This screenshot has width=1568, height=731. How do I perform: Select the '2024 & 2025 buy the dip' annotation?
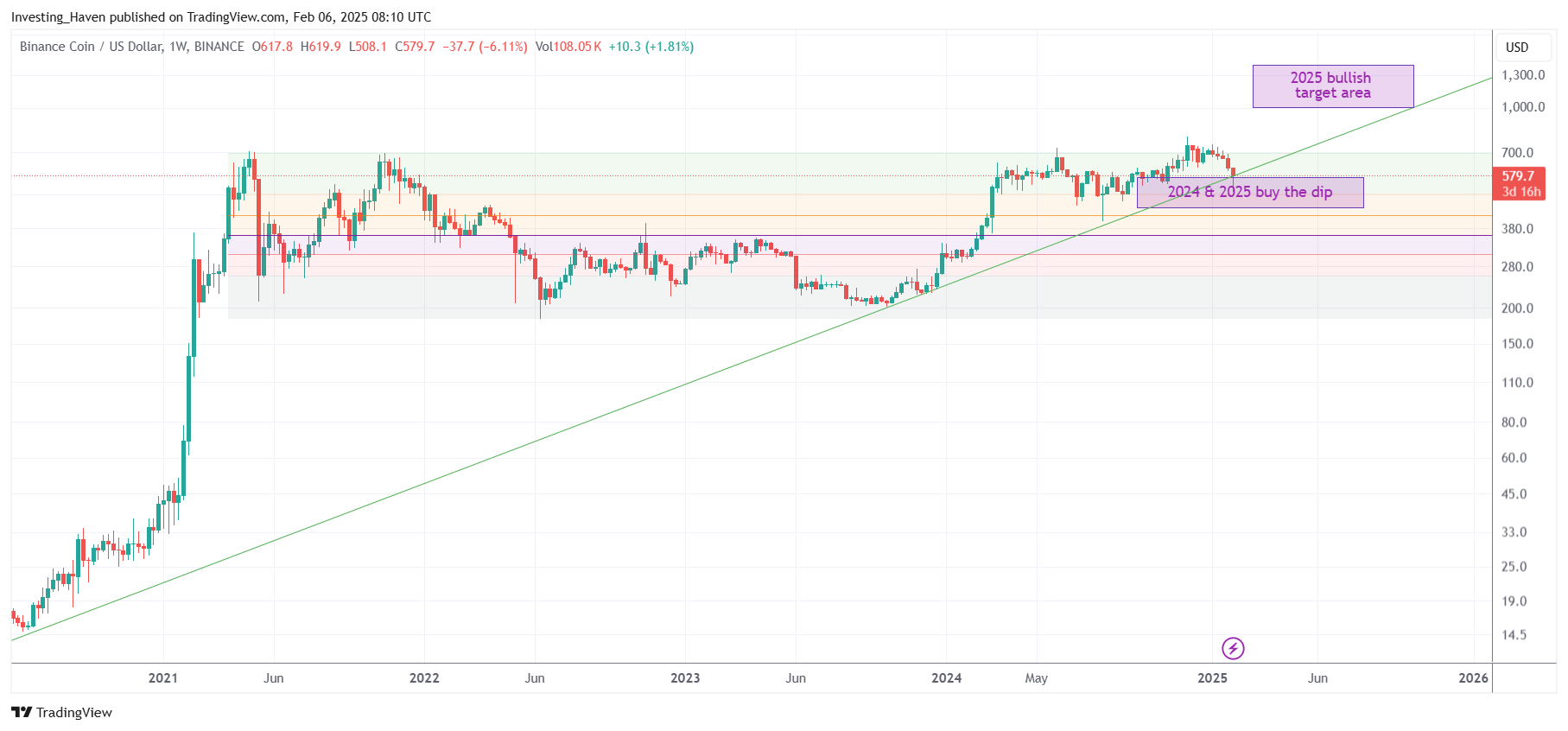click(x=1250, y=192)
